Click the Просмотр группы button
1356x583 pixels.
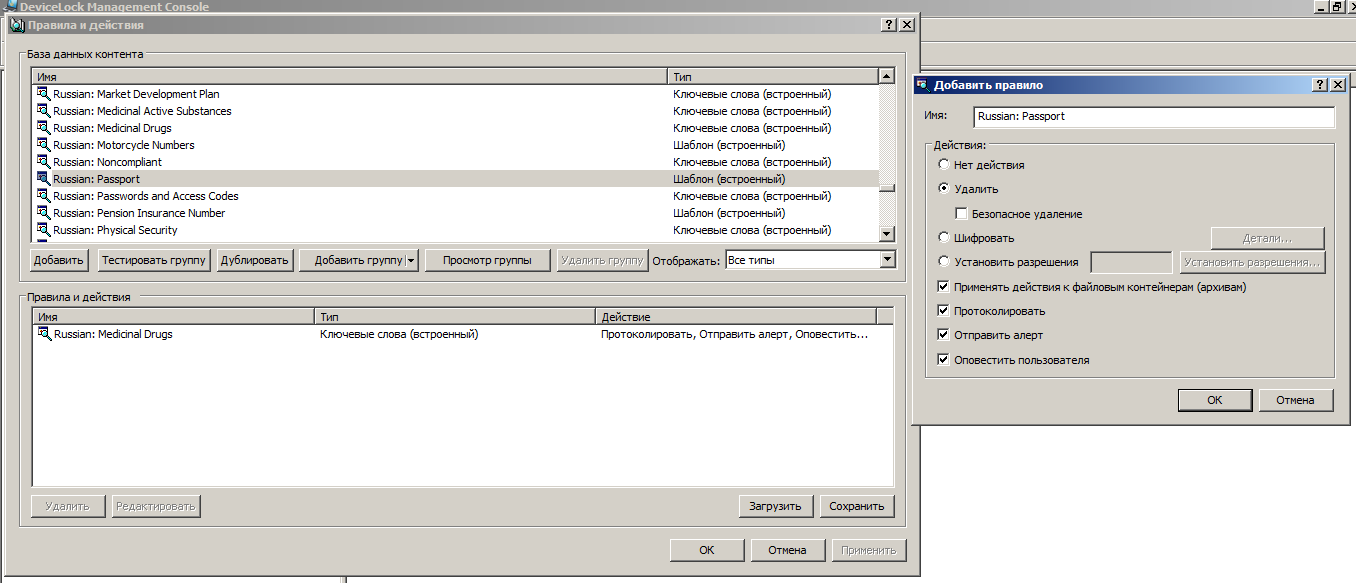click(488, 260)
